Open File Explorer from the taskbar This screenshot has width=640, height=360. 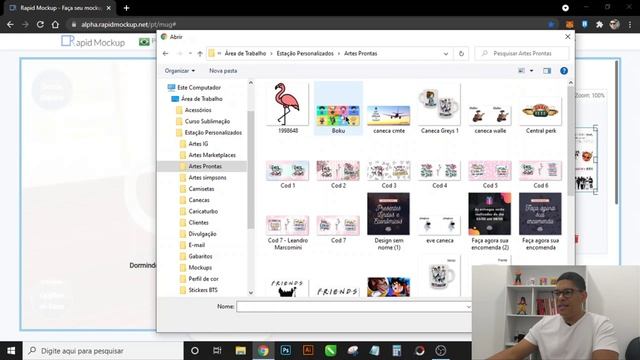tap(240, 351)
